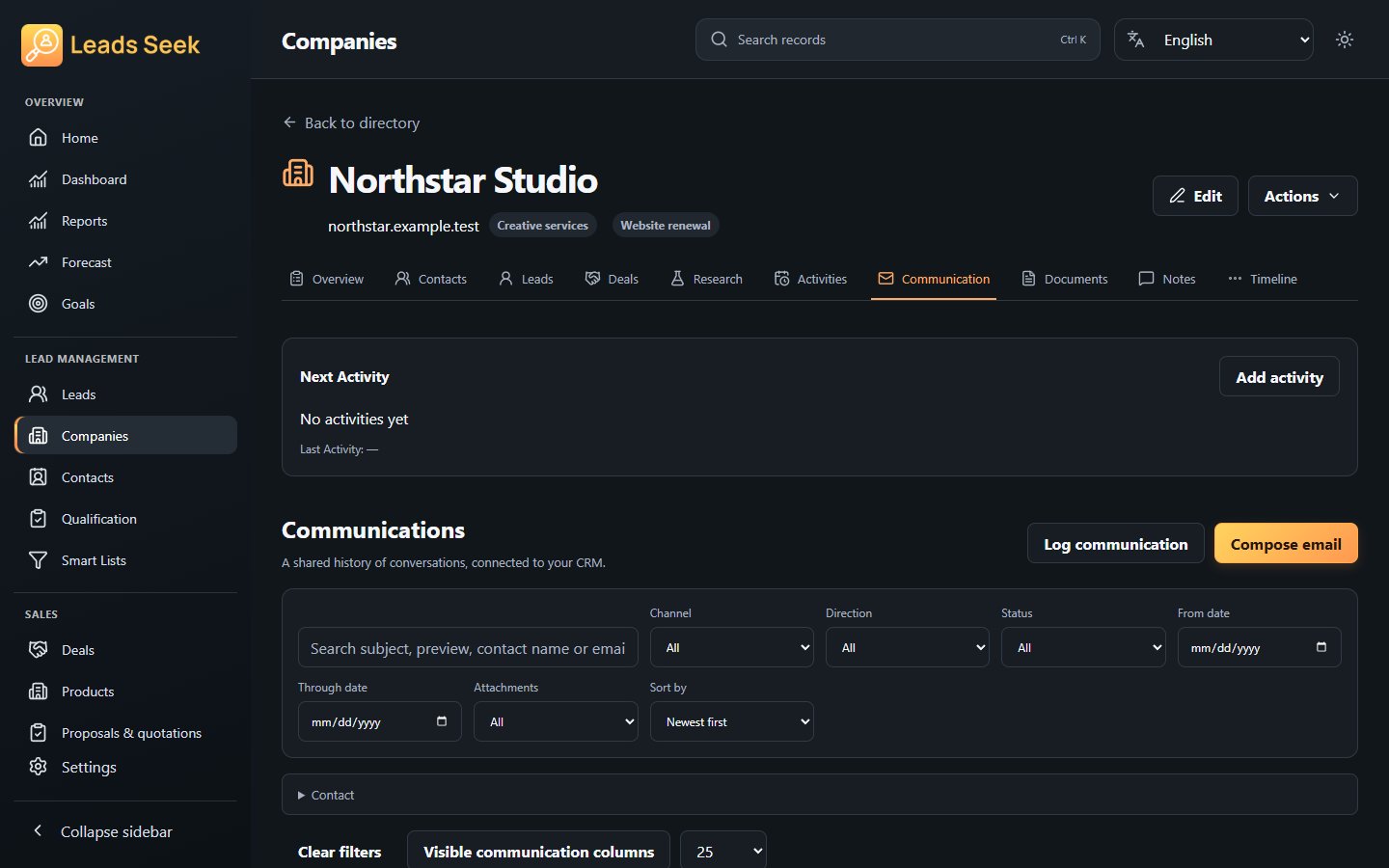Click the Log communication button

click(1116, 544)
